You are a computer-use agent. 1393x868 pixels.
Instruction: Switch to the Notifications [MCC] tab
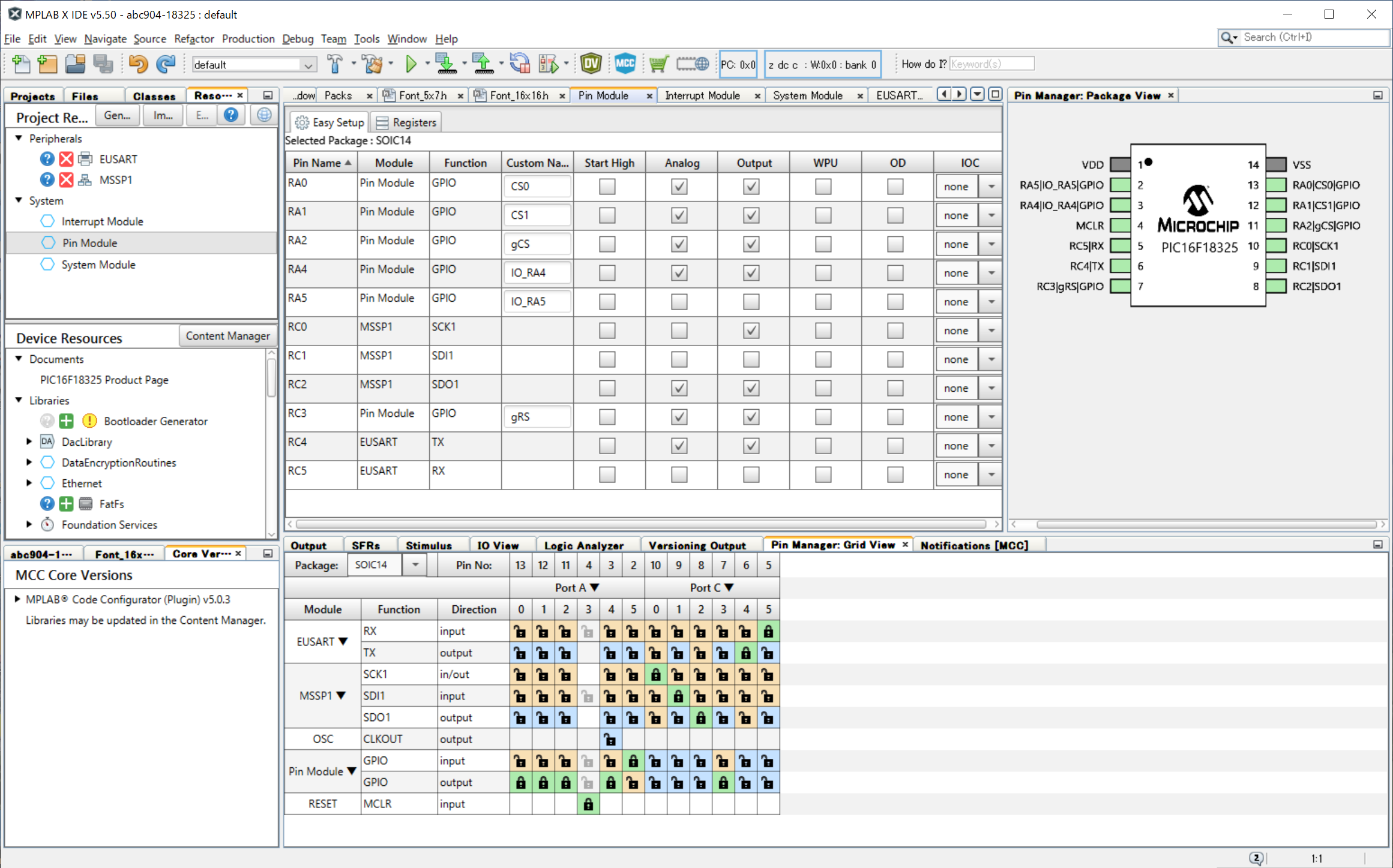pos(974,545)
